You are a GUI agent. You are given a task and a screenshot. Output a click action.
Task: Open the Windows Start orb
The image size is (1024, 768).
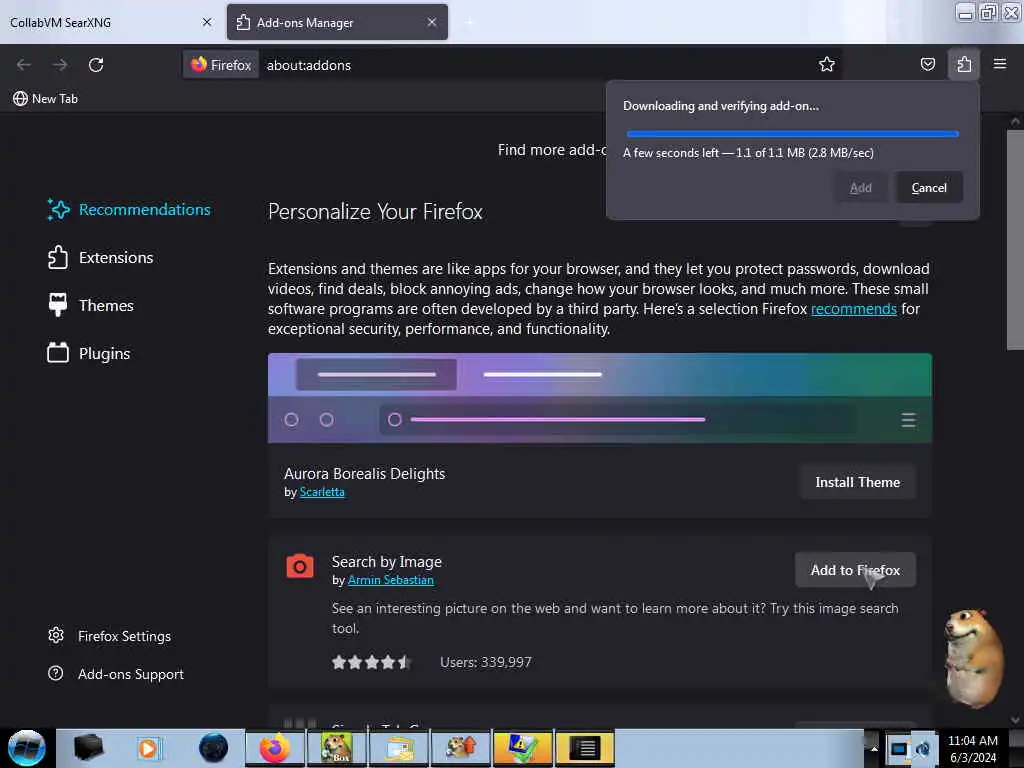(x=26, y=748)
